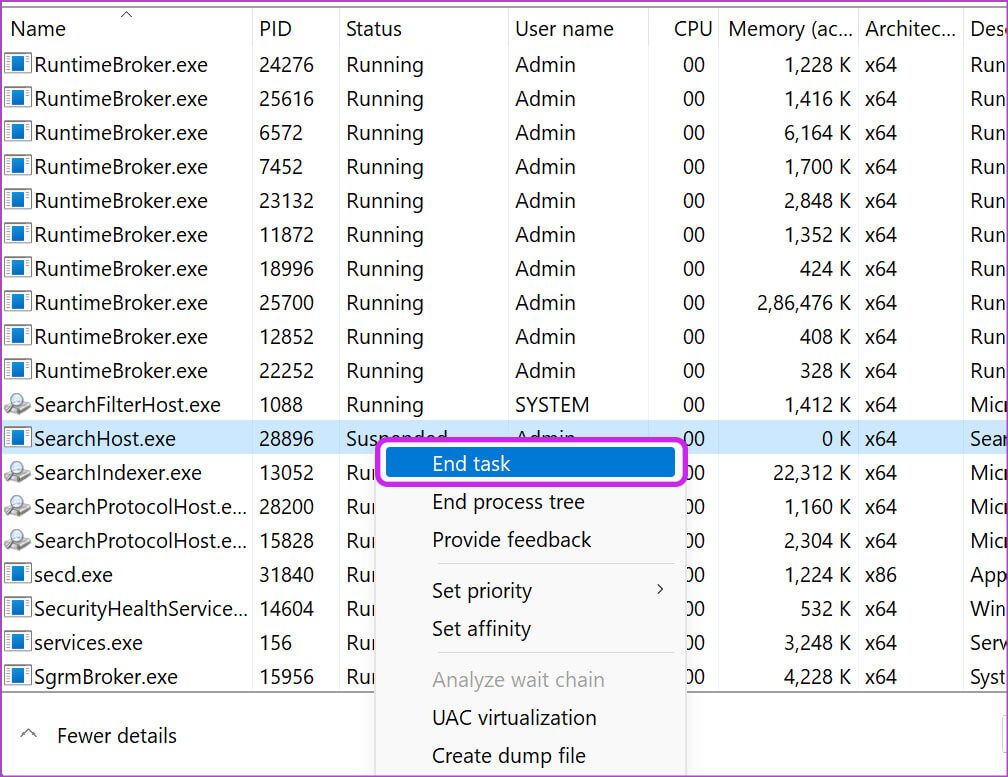The width and height of the screenshot is (1008, 777).
Task: Click icon of RuntimeBroker.exe PID 7452
Action: [17, 166]
